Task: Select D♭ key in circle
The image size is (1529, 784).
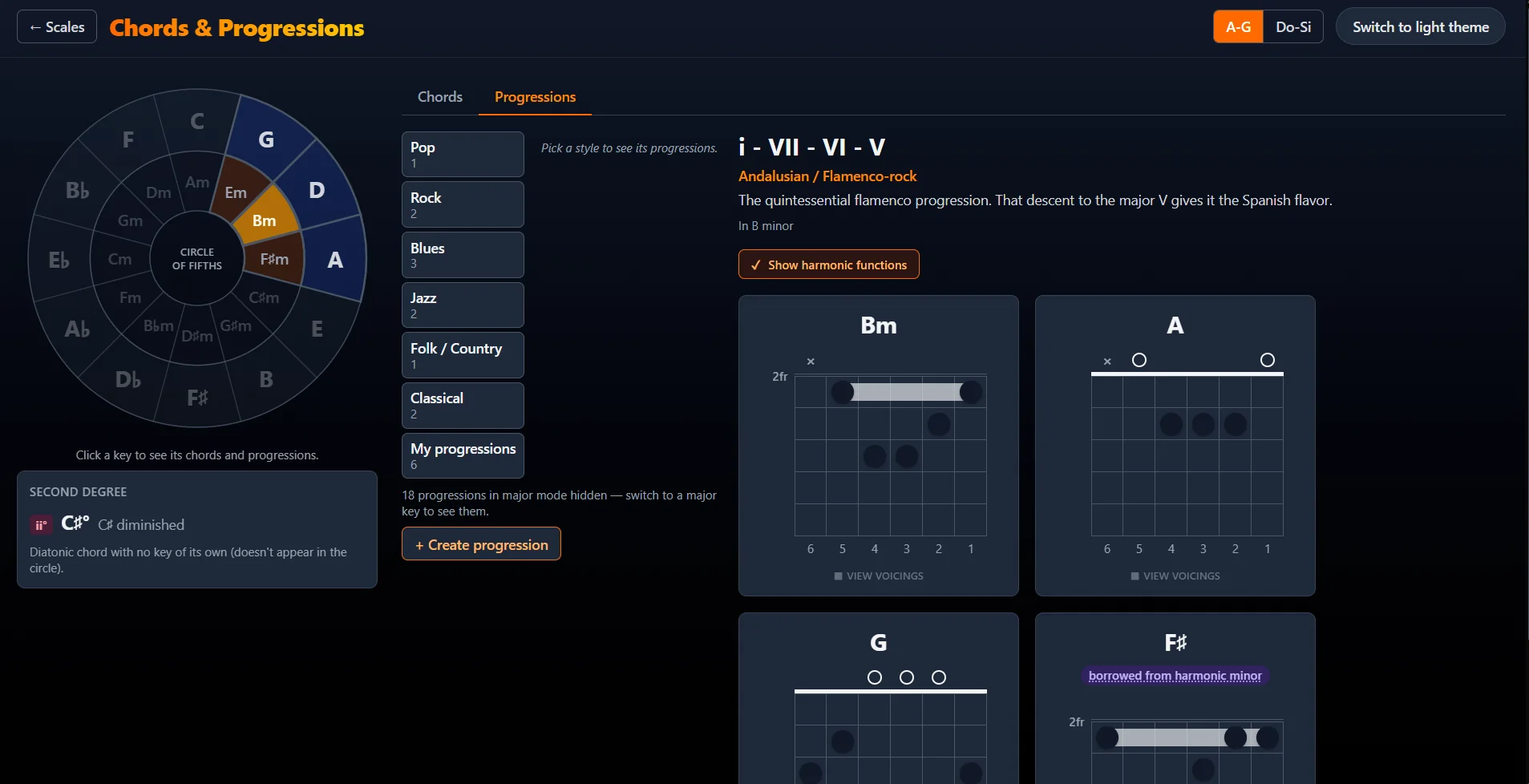Action: click(x=128, y=379)
